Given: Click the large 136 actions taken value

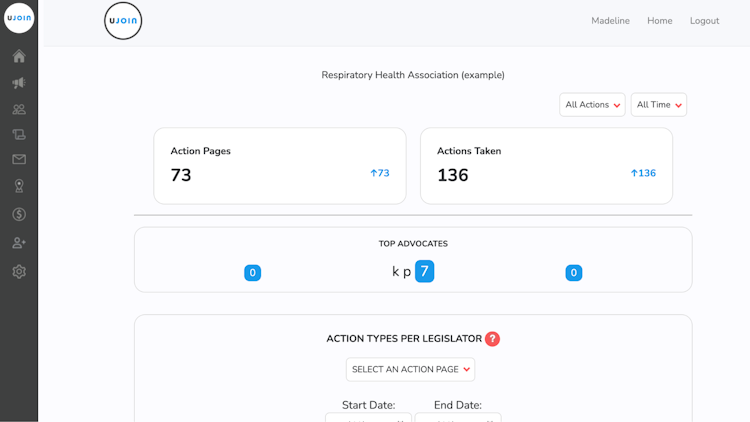Looking at the screenshot, I should pos(452,175).
